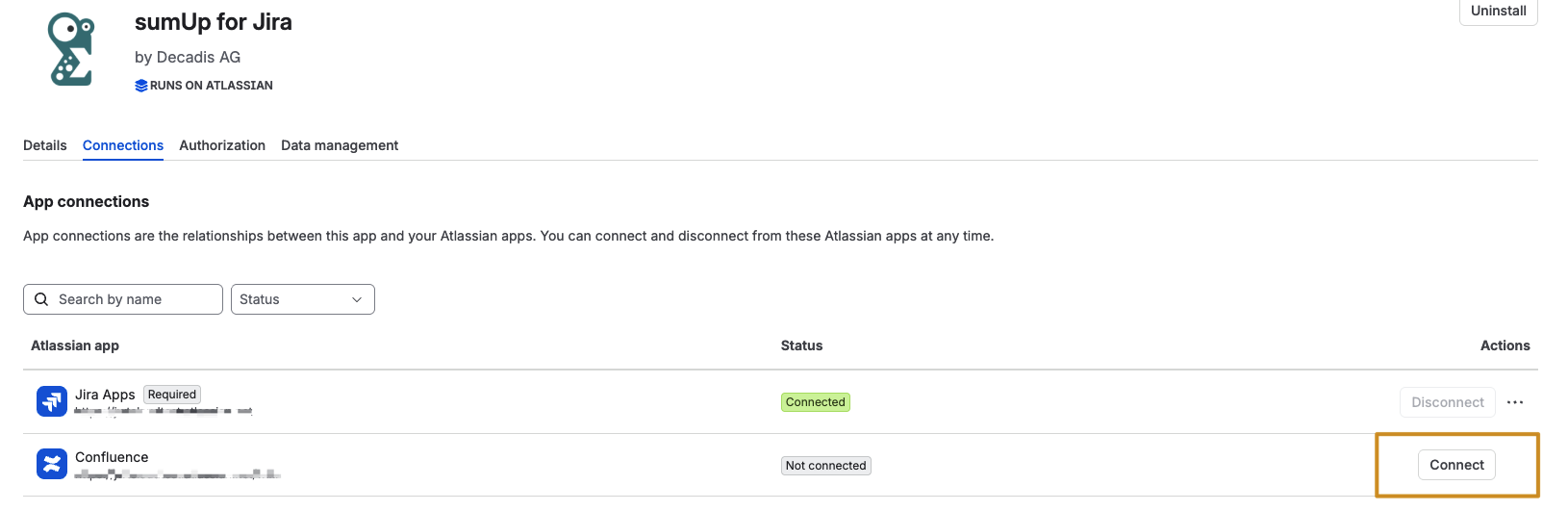Connect the Confluence app
This screenshot has height=511, width=1568.
tap(1456, 465)
